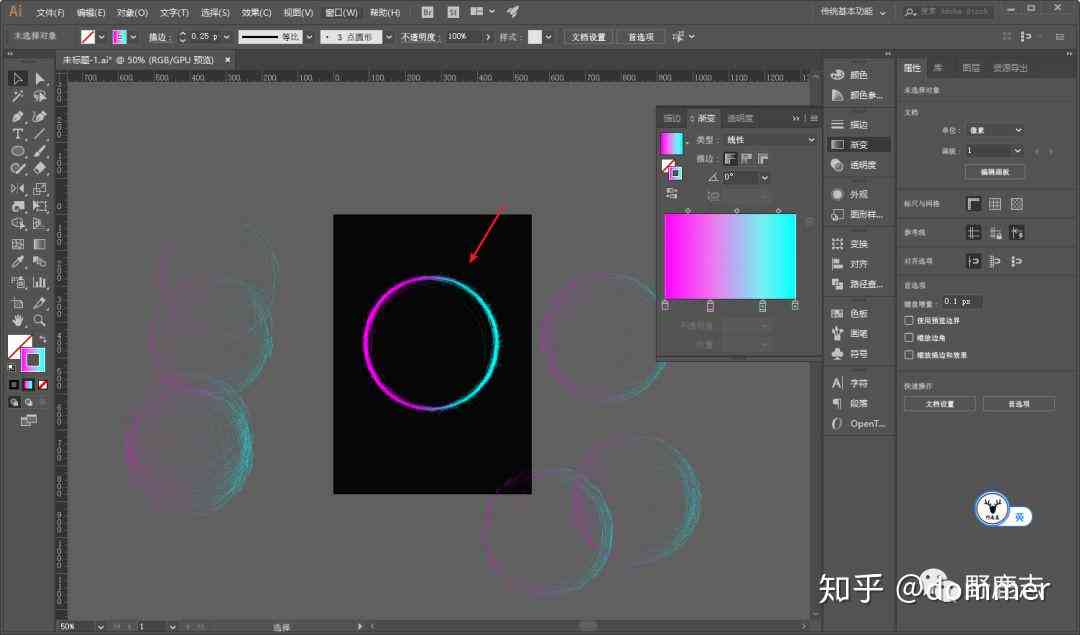
Task: Open the stroke weight dropdown in control bar
Action: click(227, 37)
